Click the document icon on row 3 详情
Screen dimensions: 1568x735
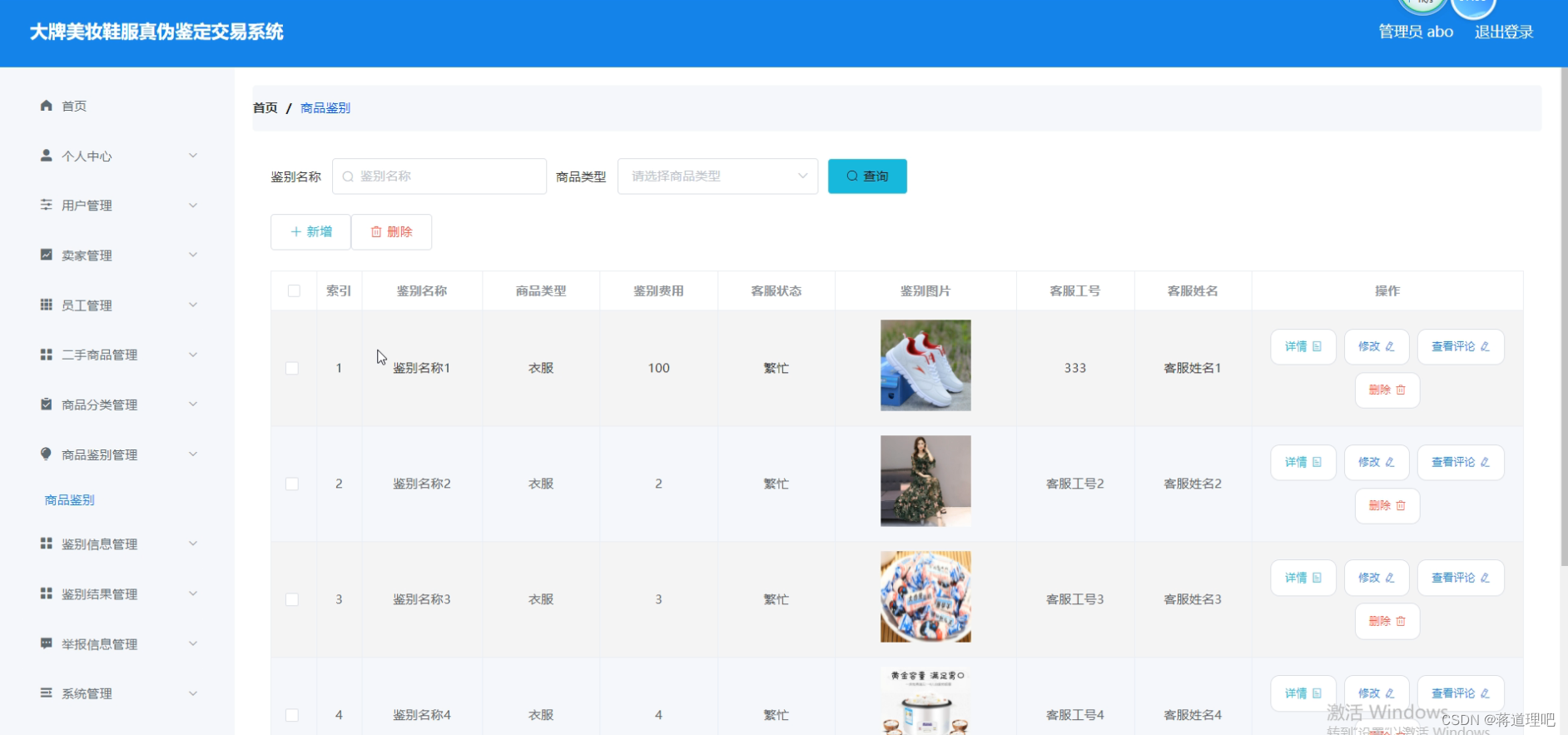tap(1317, 578)
